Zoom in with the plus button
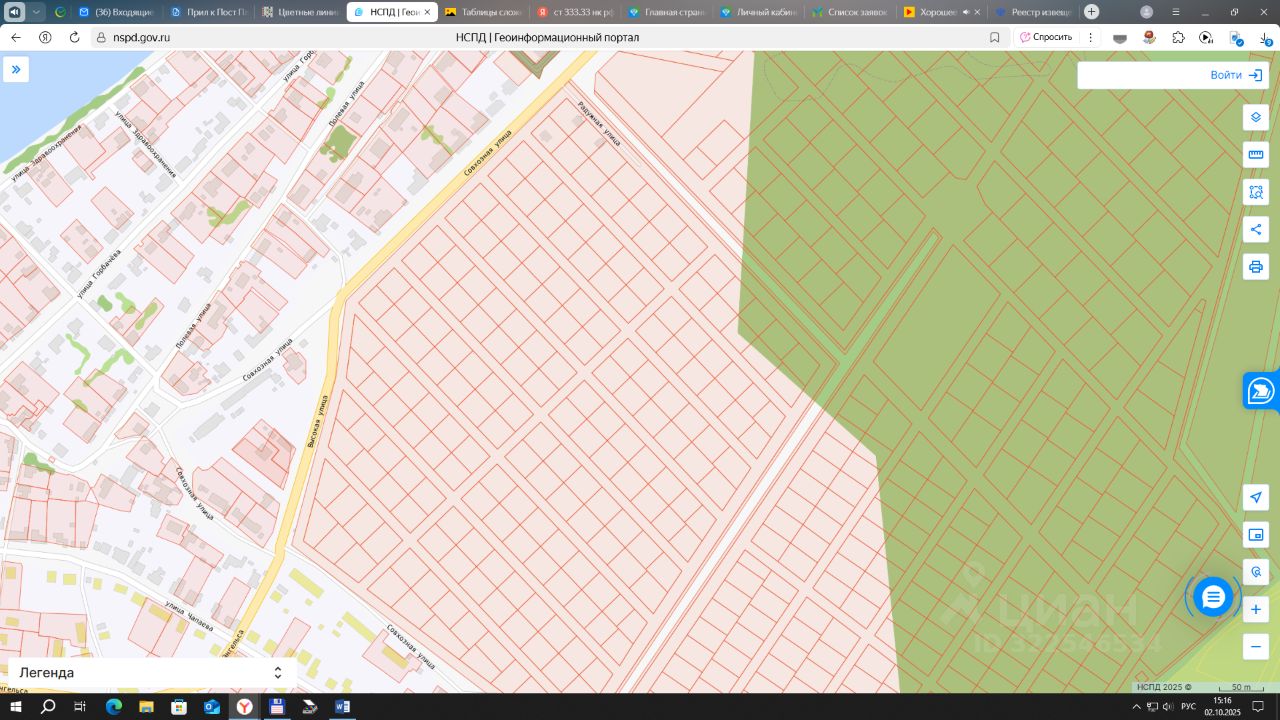This screenshot has height=720, width=1280. click(x=1256, y=609)
